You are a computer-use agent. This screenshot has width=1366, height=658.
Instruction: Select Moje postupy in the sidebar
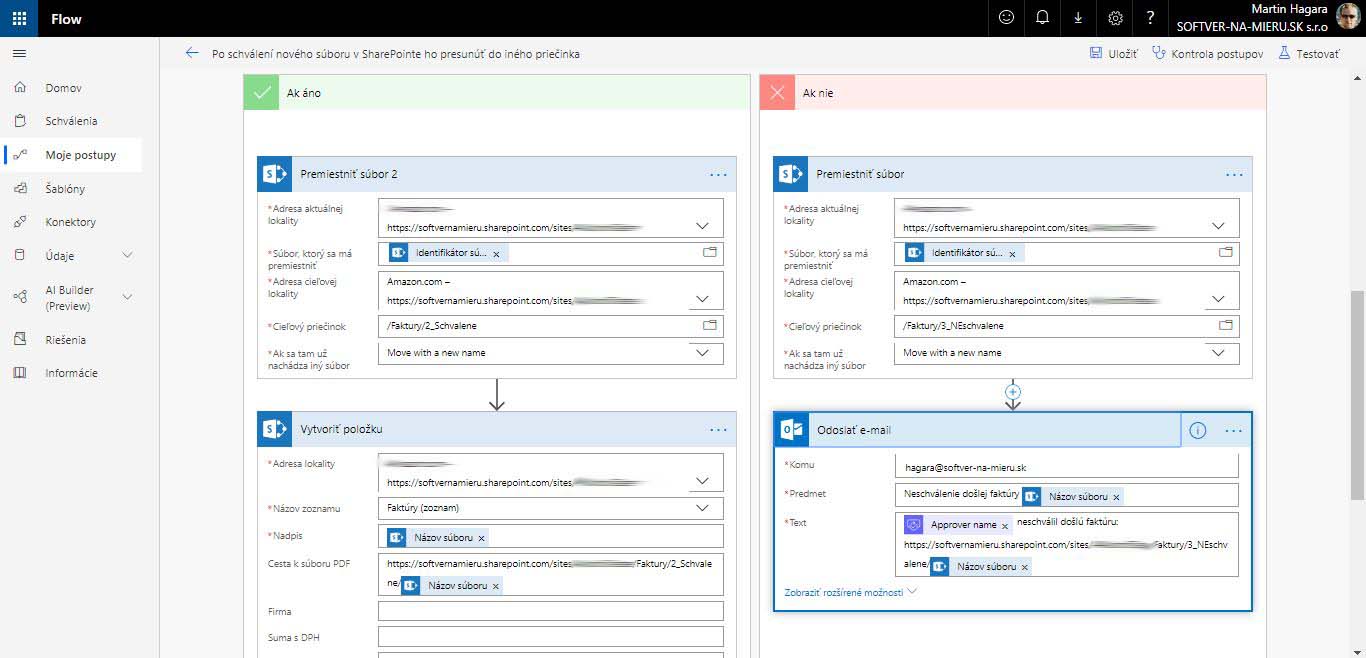point(80,155)
